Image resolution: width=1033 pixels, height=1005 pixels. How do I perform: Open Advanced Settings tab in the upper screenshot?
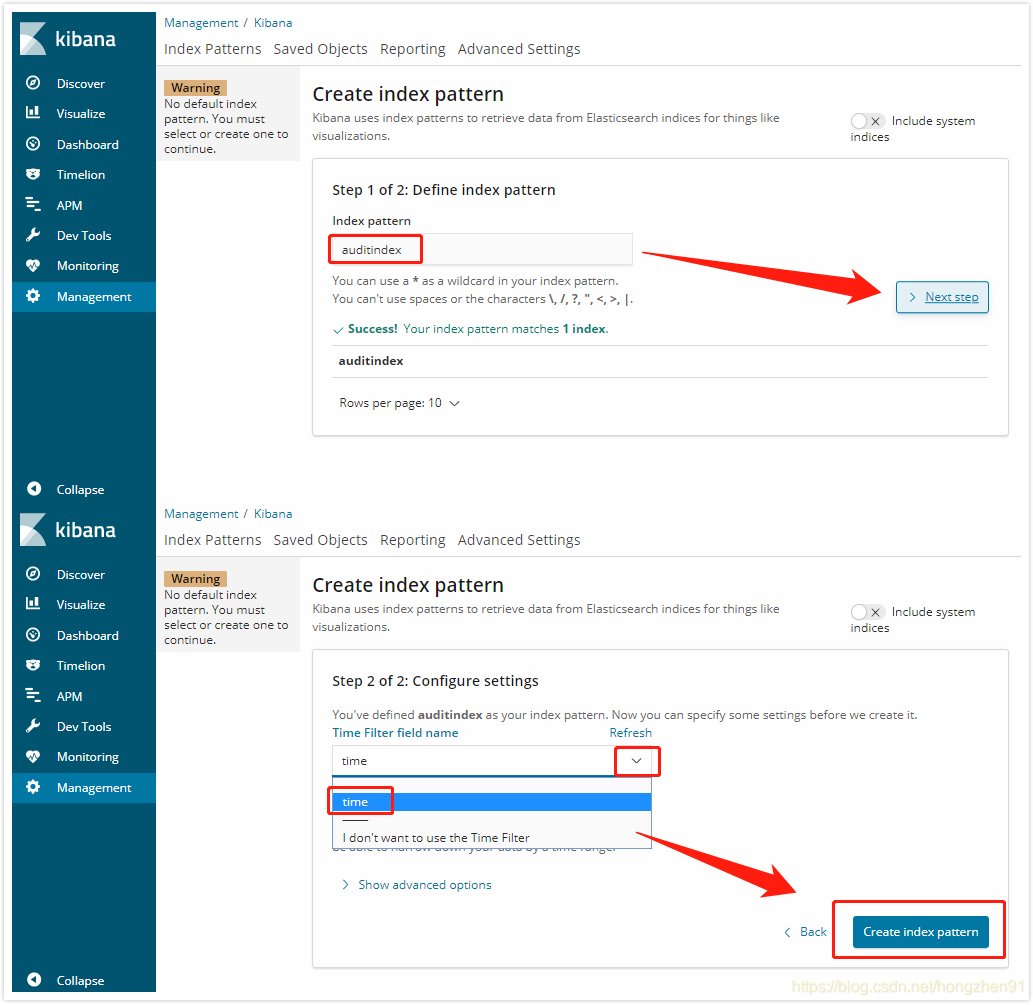pyautogui.click(x=519, y=49)
